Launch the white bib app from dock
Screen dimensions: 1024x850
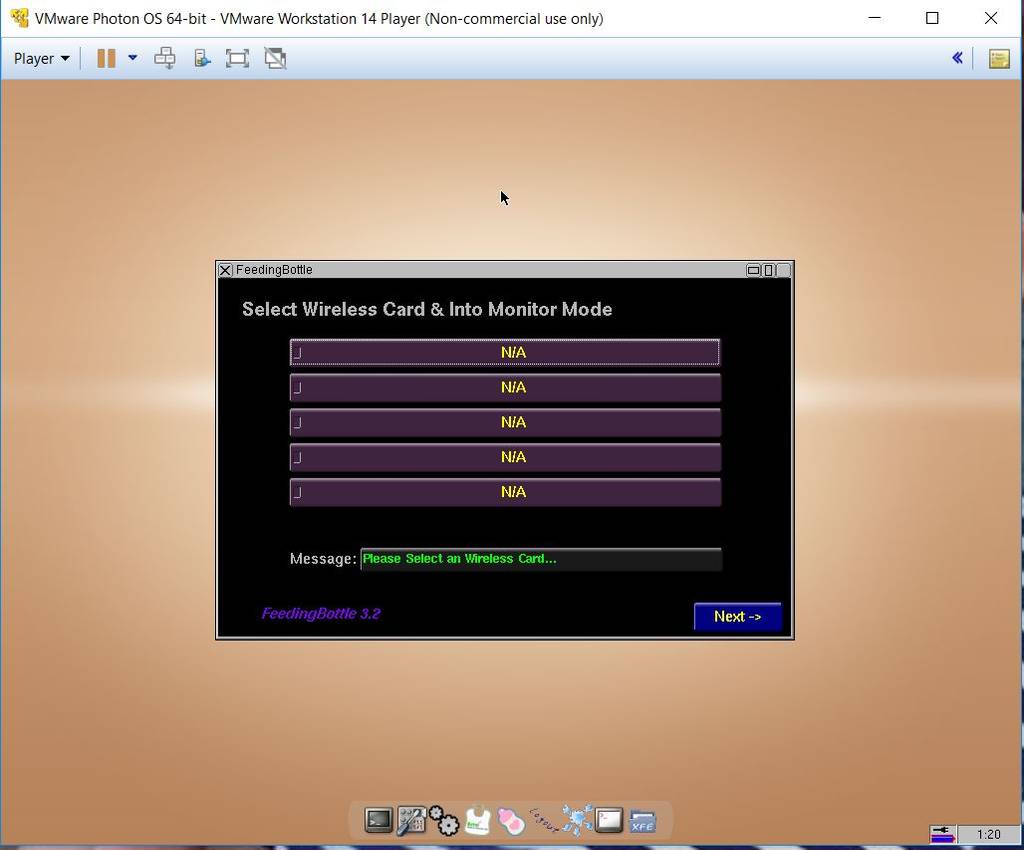(477, 821)
